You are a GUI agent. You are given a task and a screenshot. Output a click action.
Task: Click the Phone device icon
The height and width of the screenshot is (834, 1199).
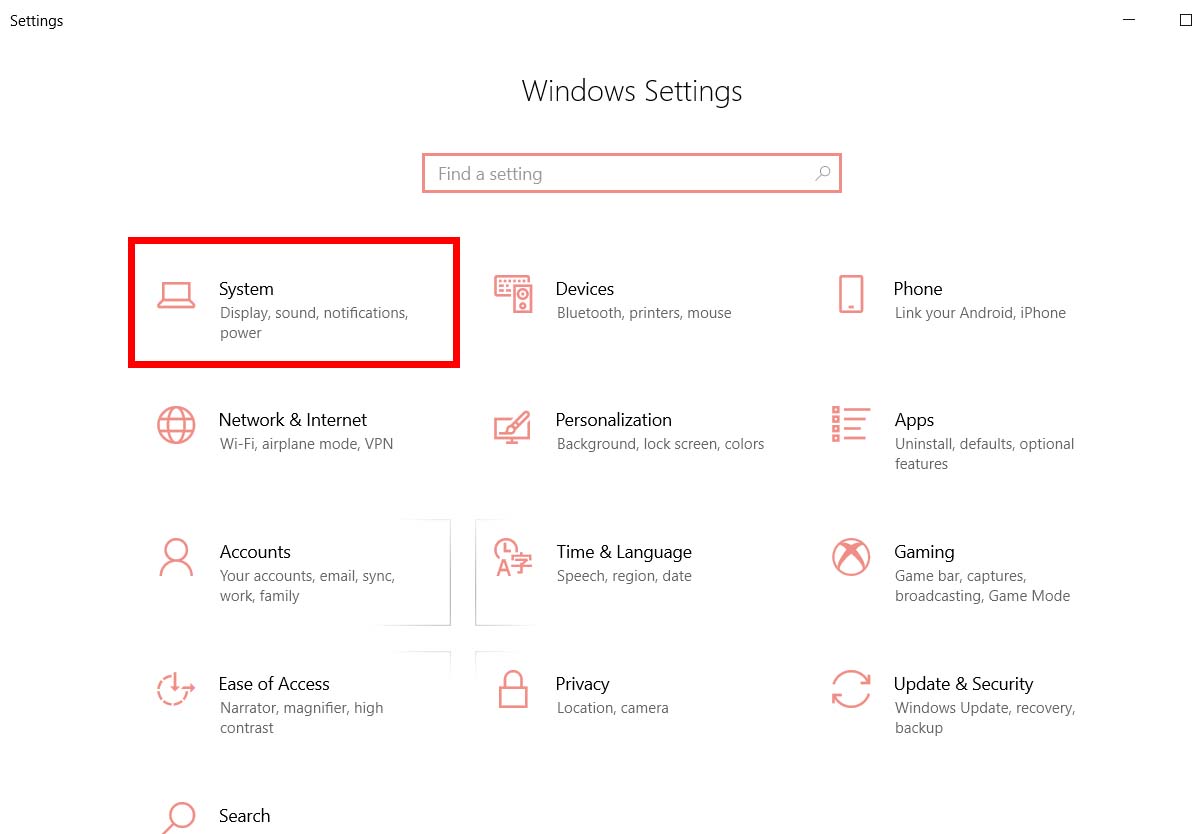tap(851, 294)
